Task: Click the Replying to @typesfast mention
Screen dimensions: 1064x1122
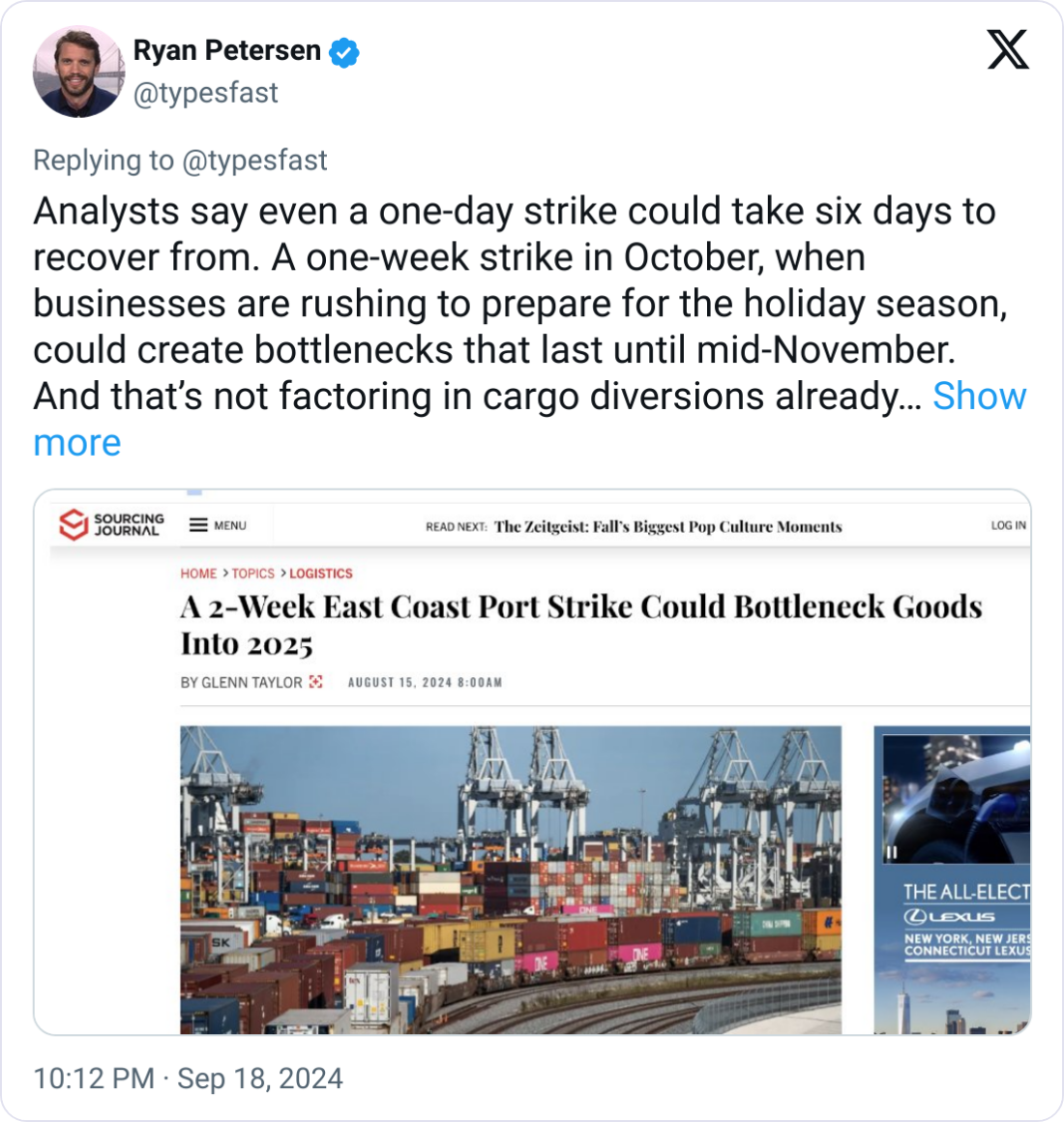Action: tap(254, 161)
